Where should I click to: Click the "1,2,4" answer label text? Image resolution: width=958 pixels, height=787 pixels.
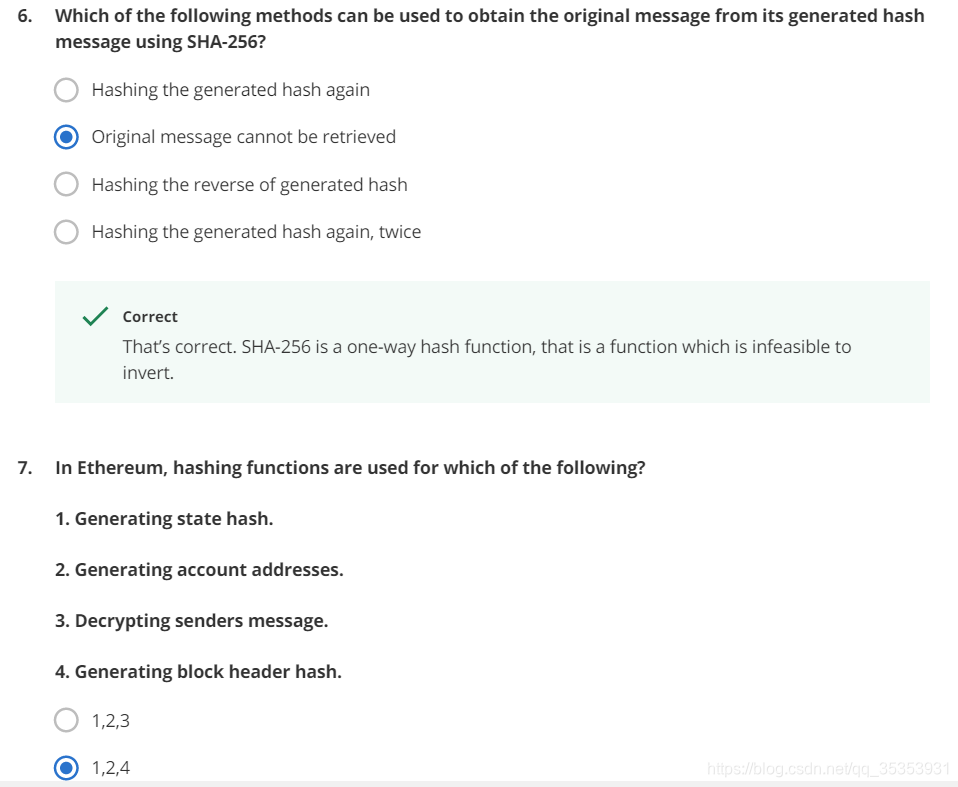pyautogui.click(x=111, y=768)
